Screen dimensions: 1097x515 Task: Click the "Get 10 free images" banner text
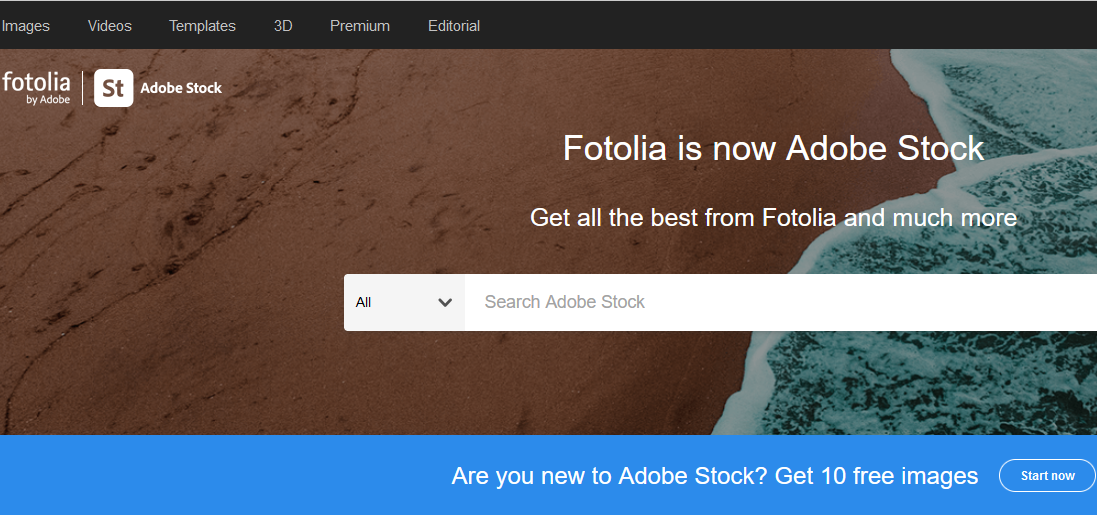tap(877, 476)
